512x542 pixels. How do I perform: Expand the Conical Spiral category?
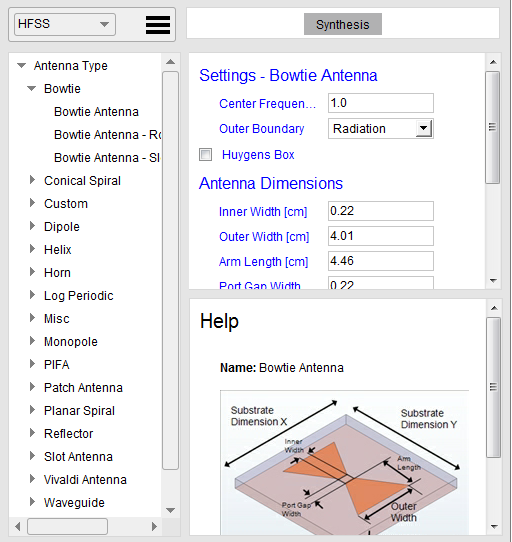32,180
